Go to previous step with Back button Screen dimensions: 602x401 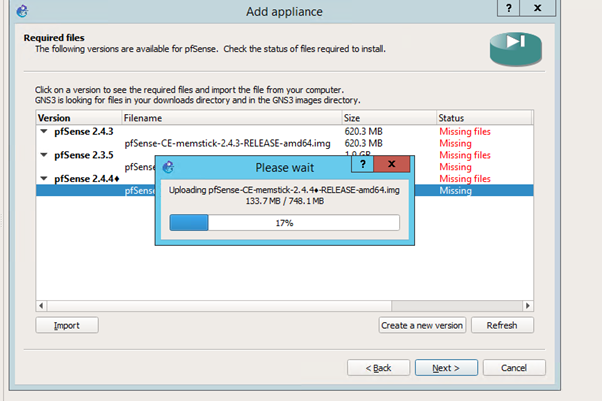[379, 368]
